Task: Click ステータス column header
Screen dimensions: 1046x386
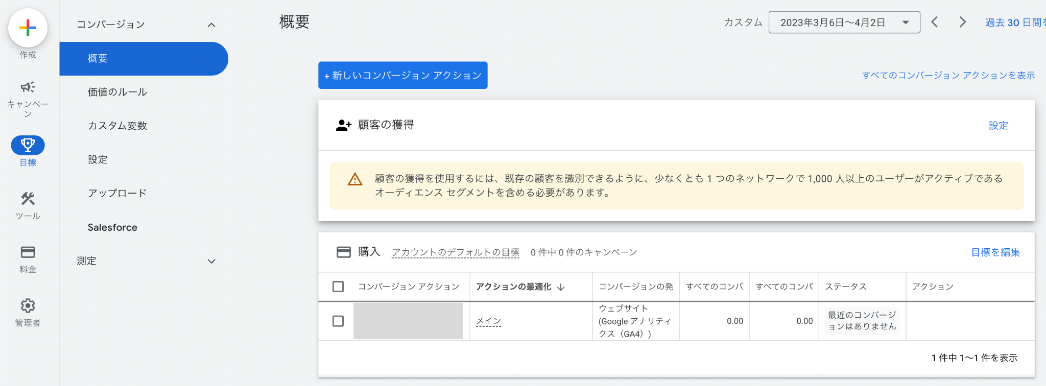Action: [x=845, y=287]
